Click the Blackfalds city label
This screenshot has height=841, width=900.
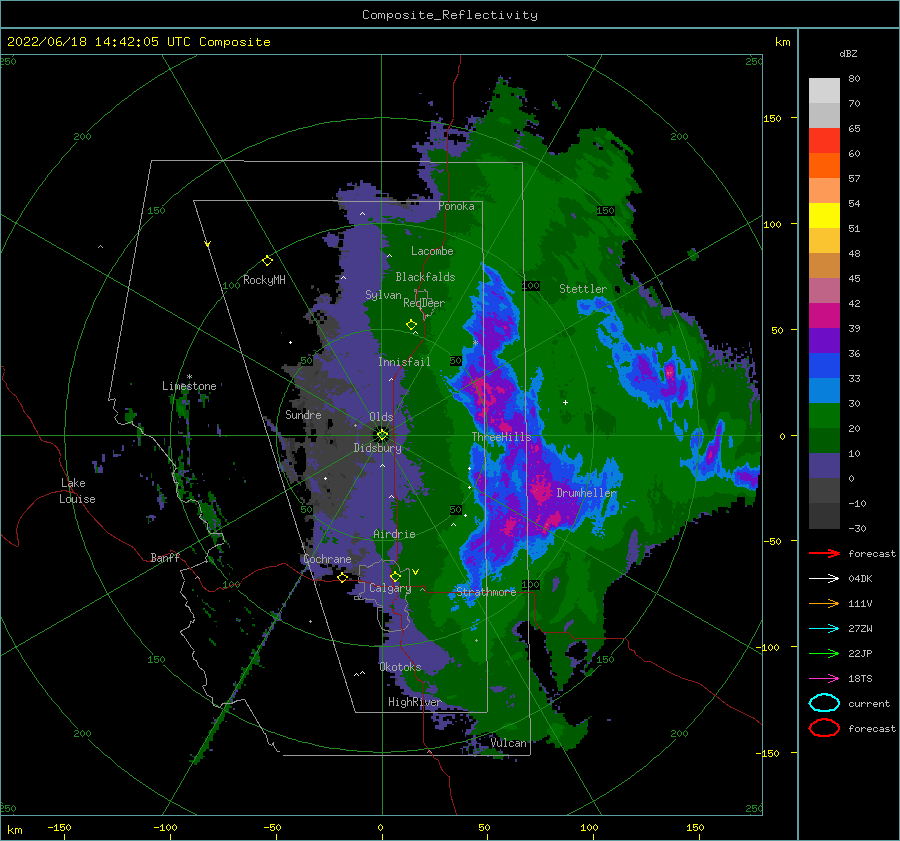point(425,277)
